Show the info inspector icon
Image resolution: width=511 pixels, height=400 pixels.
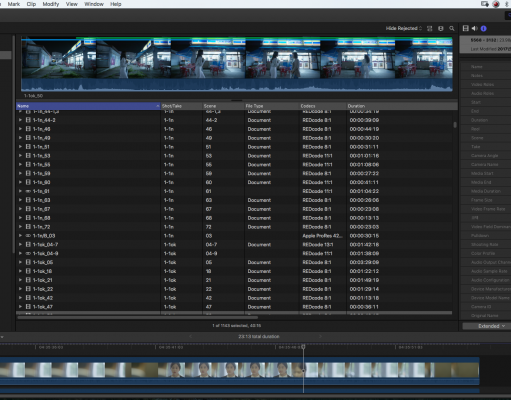(484, 28)
